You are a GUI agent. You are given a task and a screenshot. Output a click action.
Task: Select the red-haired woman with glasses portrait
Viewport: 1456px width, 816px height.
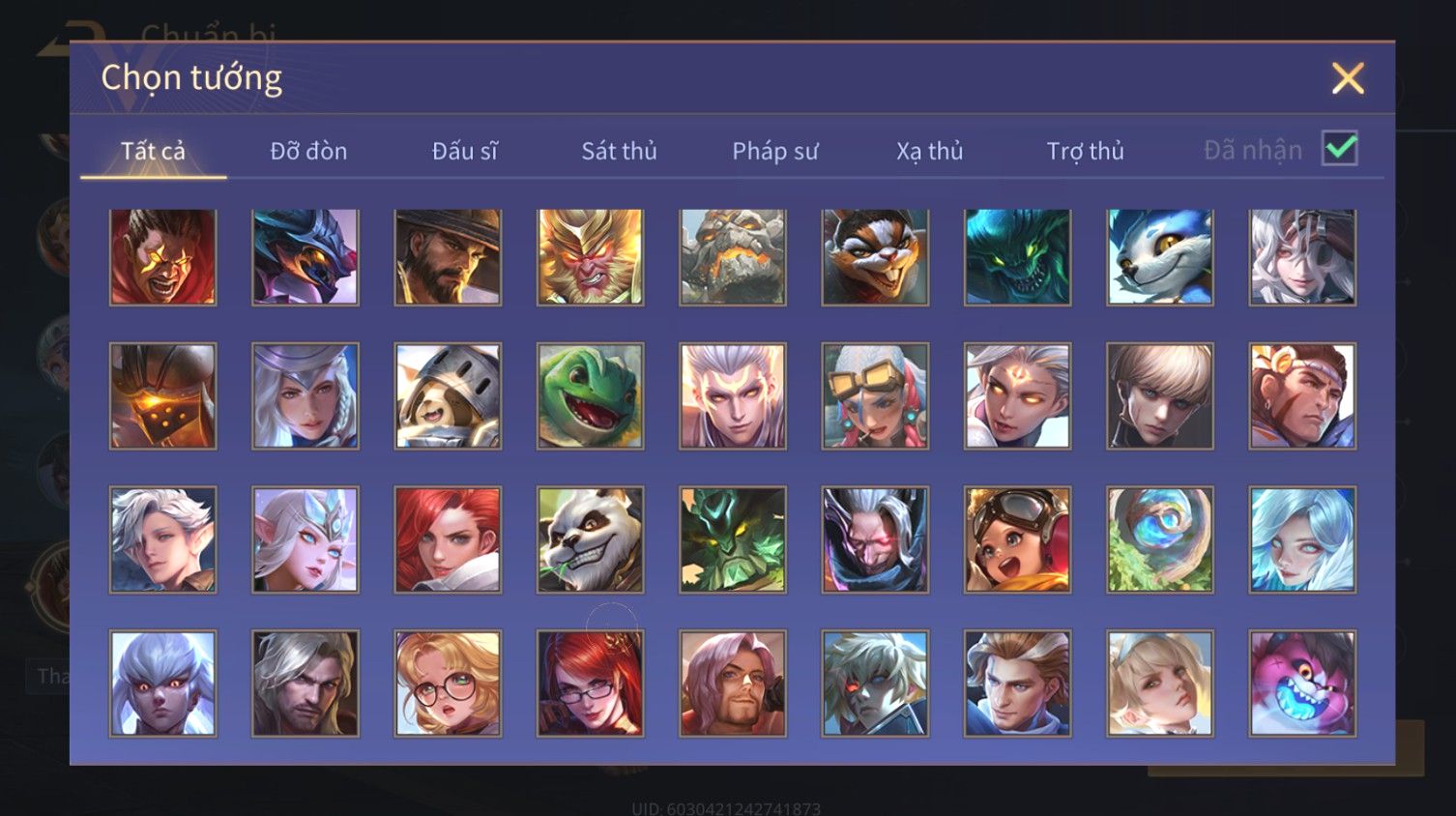(x=590, y=684)
